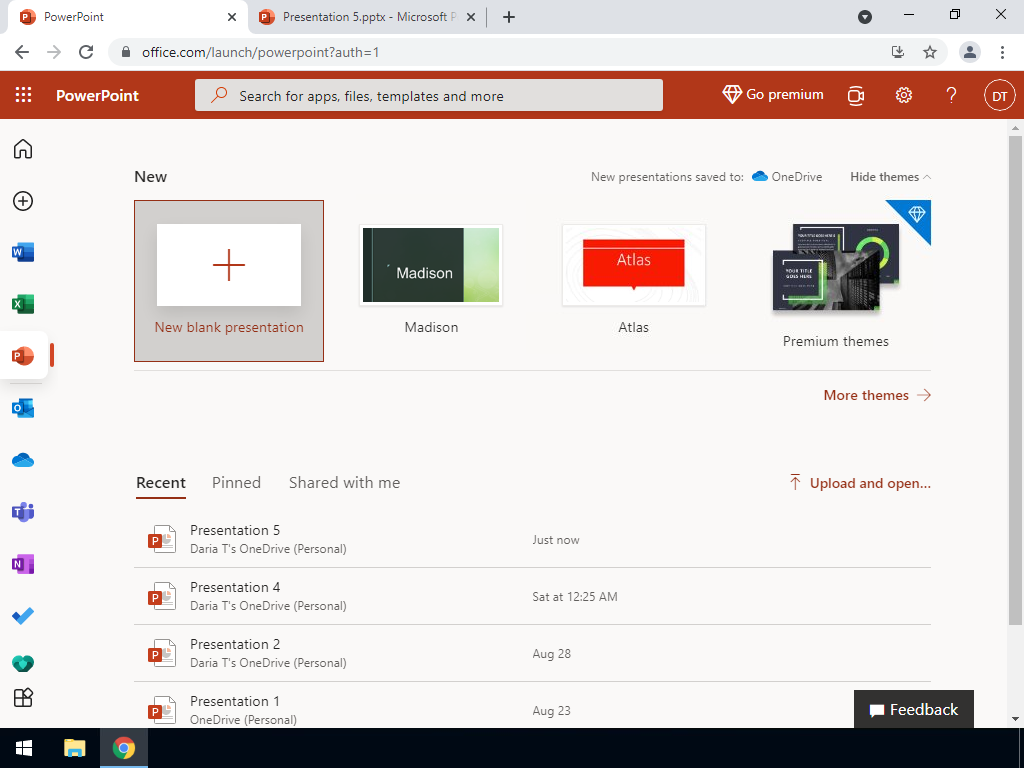Viewport: 1024px width, 768px height.
Task: Launch Teams from the sidebar
Action: point(23,512)
